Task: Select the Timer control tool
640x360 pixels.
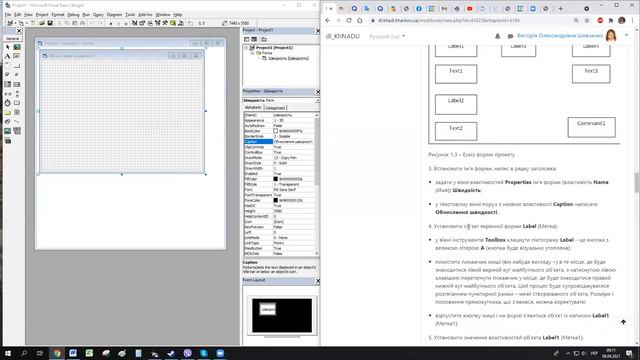Action: click(7, 103)
